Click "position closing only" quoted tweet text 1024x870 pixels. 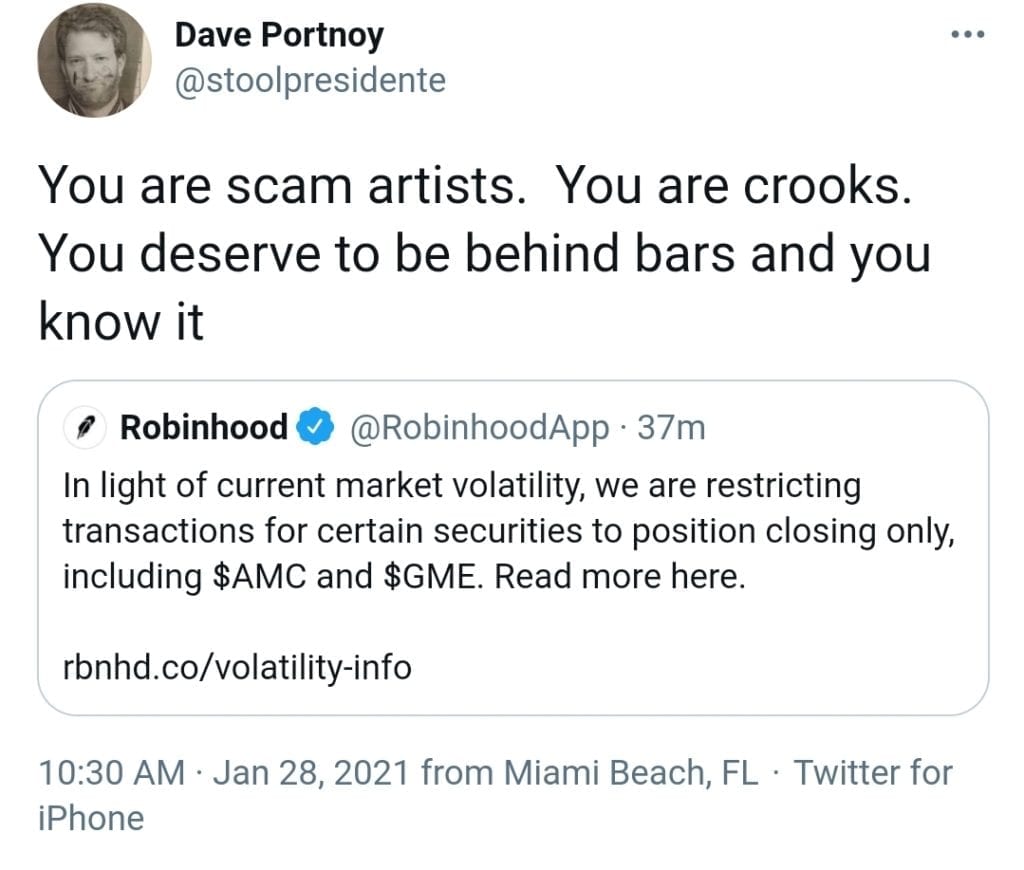(793, 531)
